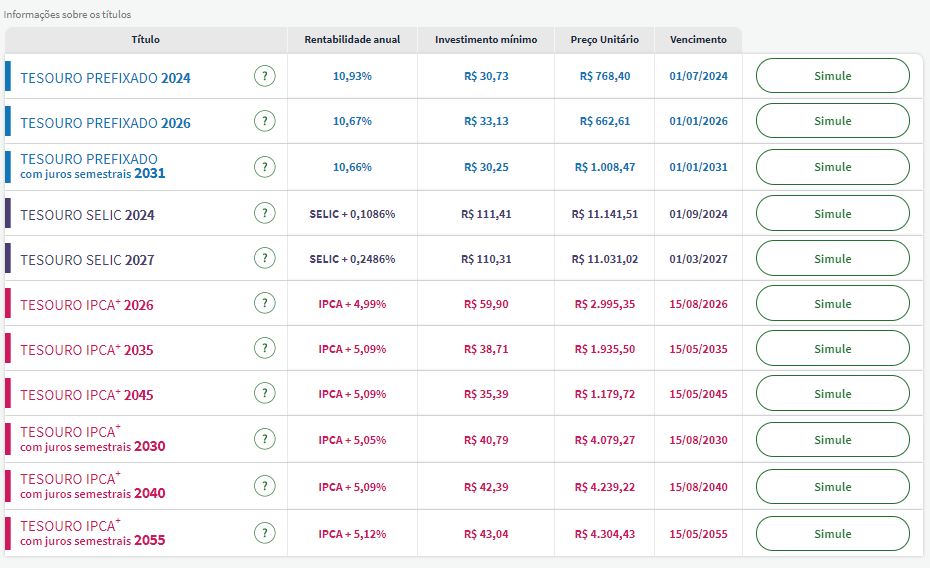Simulate Tesouro Selic 2027

833,259
